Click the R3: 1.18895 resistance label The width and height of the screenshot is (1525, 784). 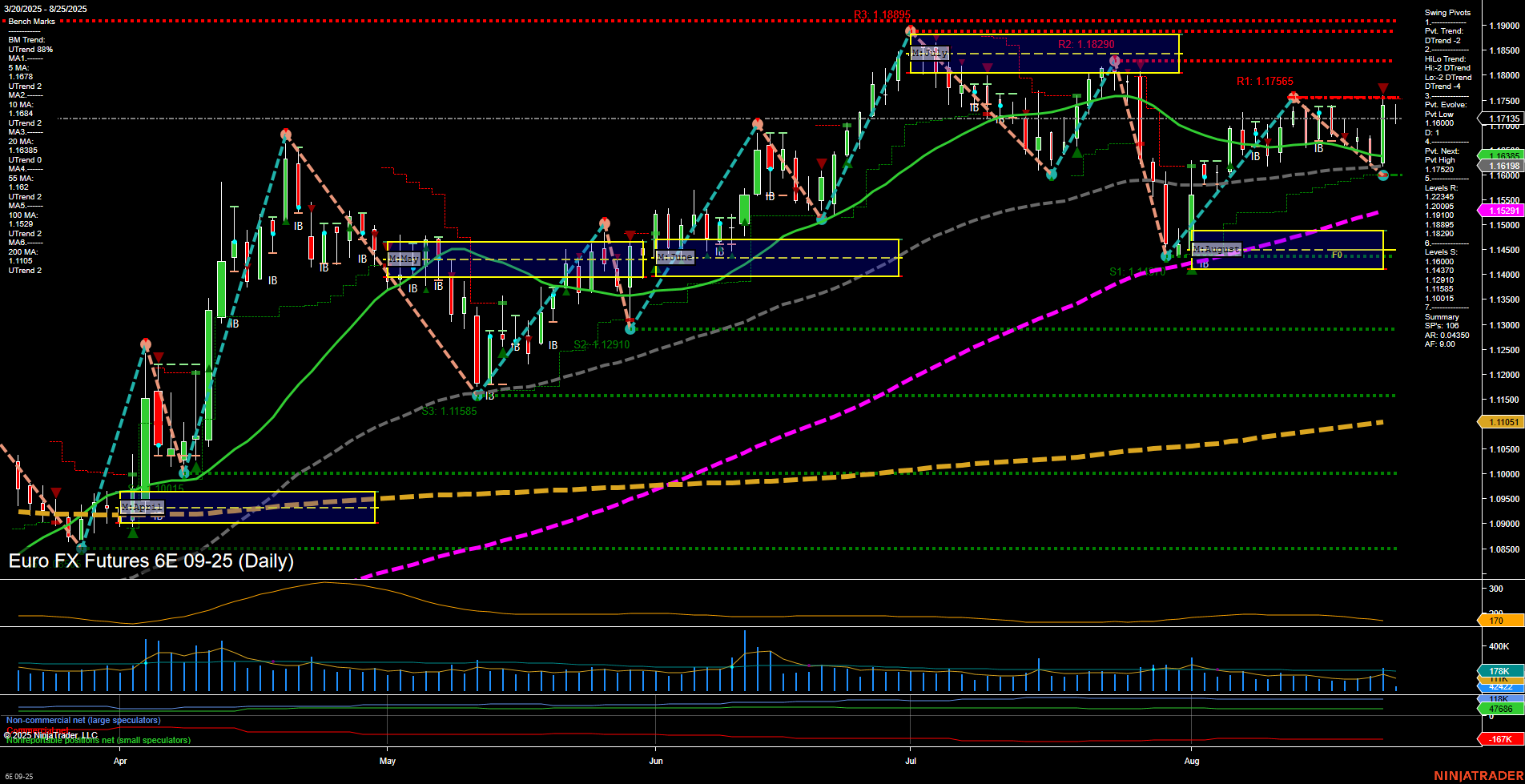point(882,14)
